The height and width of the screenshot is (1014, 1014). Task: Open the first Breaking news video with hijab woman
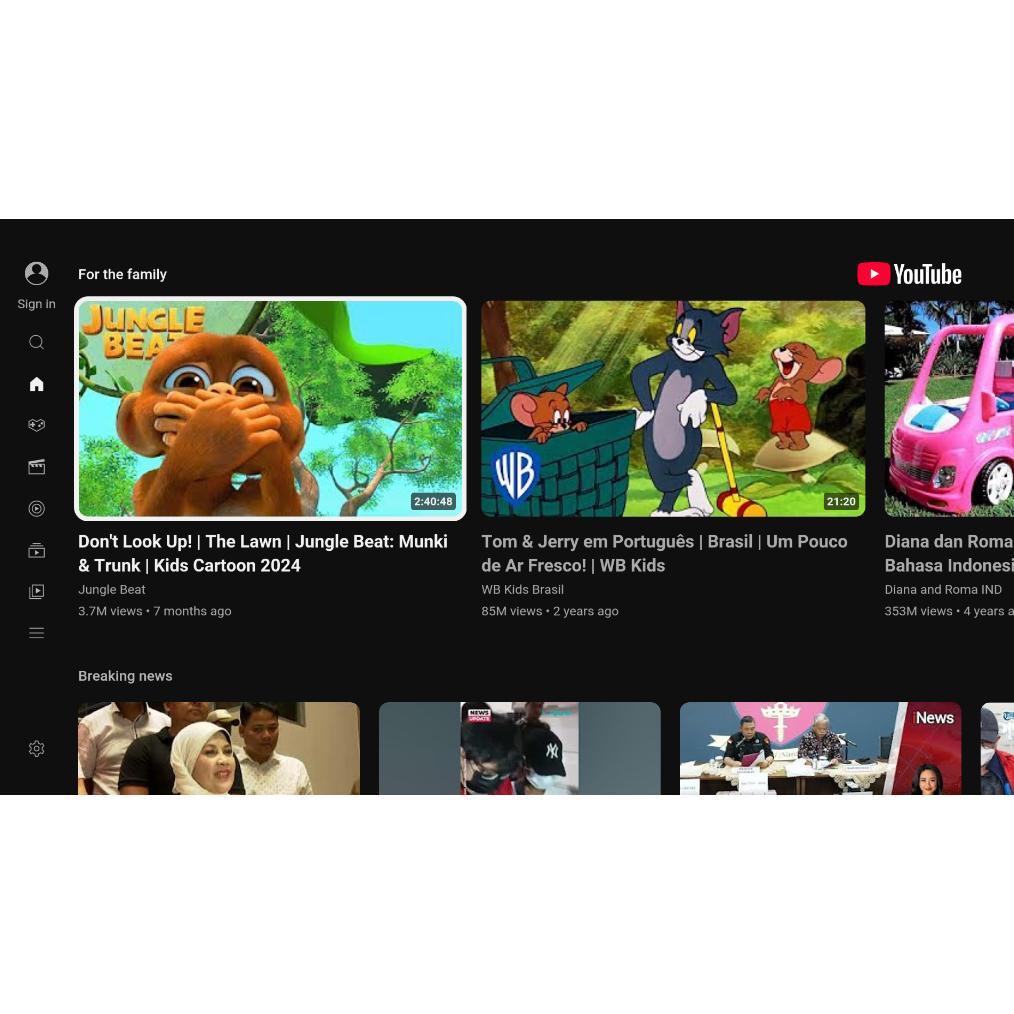click(x=218, y=748)
